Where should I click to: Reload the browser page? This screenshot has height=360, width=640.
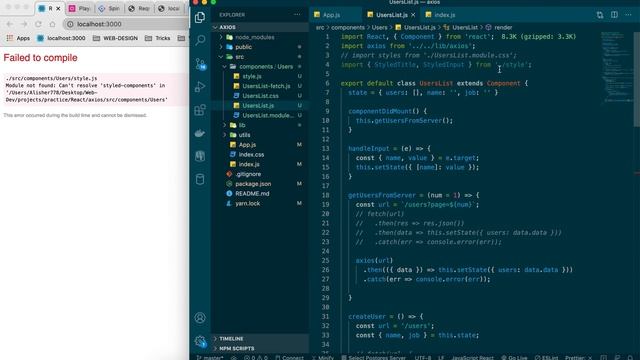pos(38,24)
